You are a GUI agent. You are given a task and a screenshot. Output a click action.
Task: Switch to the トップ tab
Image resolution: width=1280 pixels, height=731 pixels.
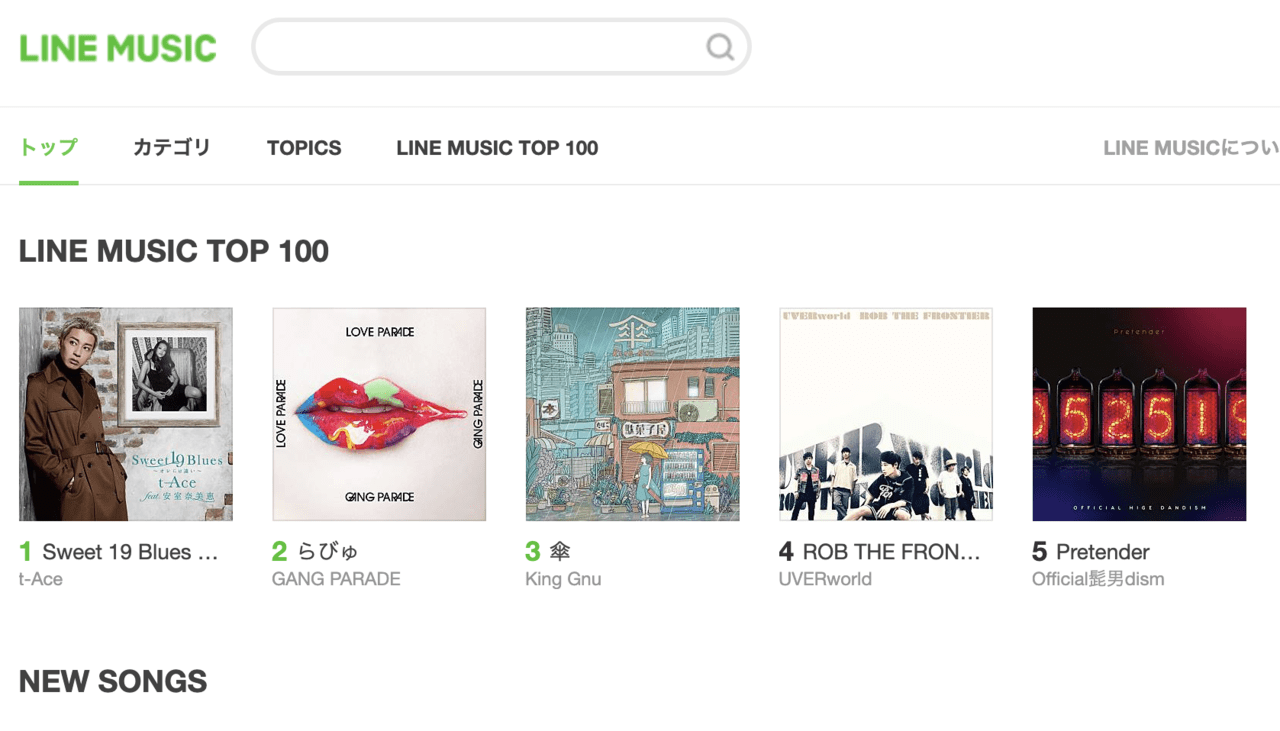pyautogui.click(x=48, y=148)
